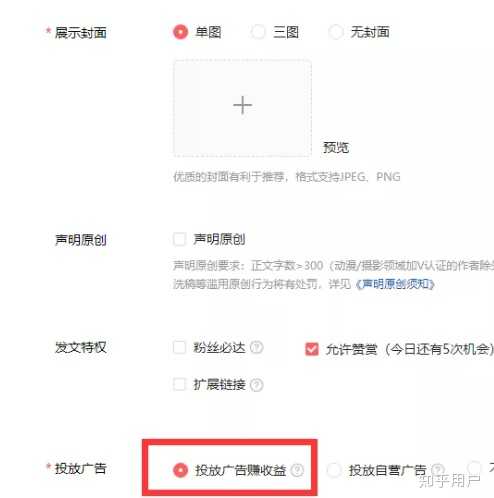Uncheck the 允许赞赏 checkbox
The image size is (494, 498).
(x=312, y=349)
